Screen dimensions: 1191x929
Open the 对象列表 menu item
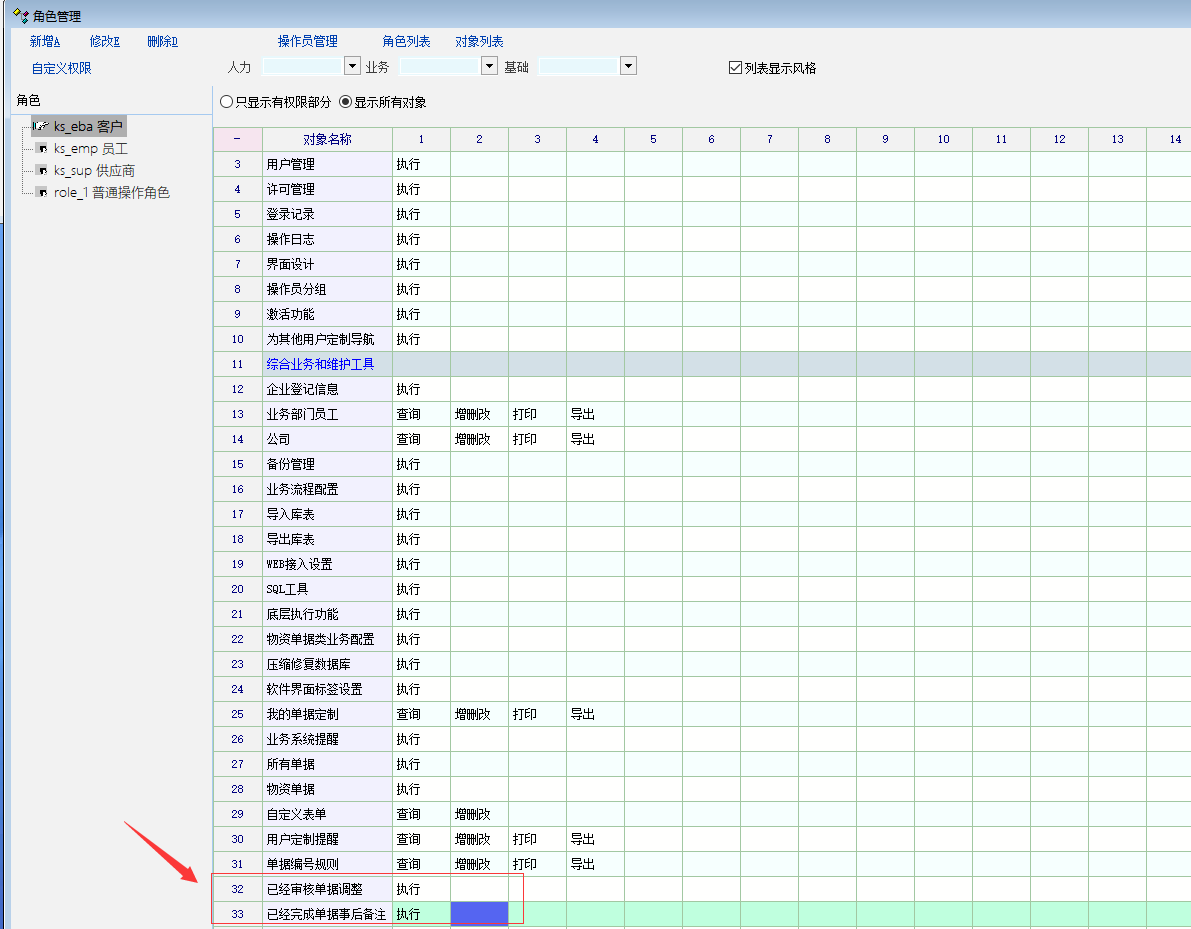click(479, 42)
